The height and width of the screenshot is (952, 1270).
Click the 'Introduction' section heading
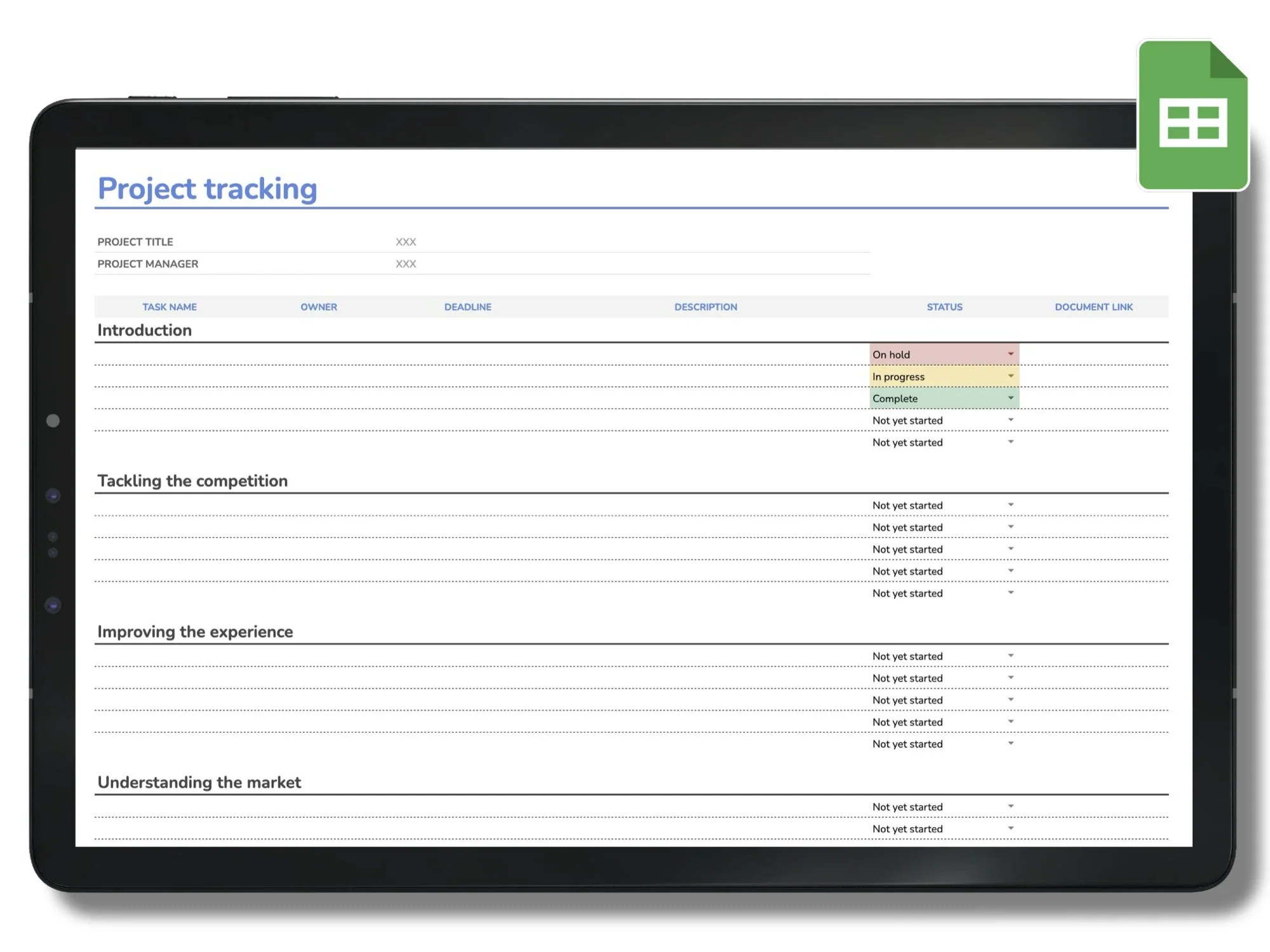click(144, 329)
